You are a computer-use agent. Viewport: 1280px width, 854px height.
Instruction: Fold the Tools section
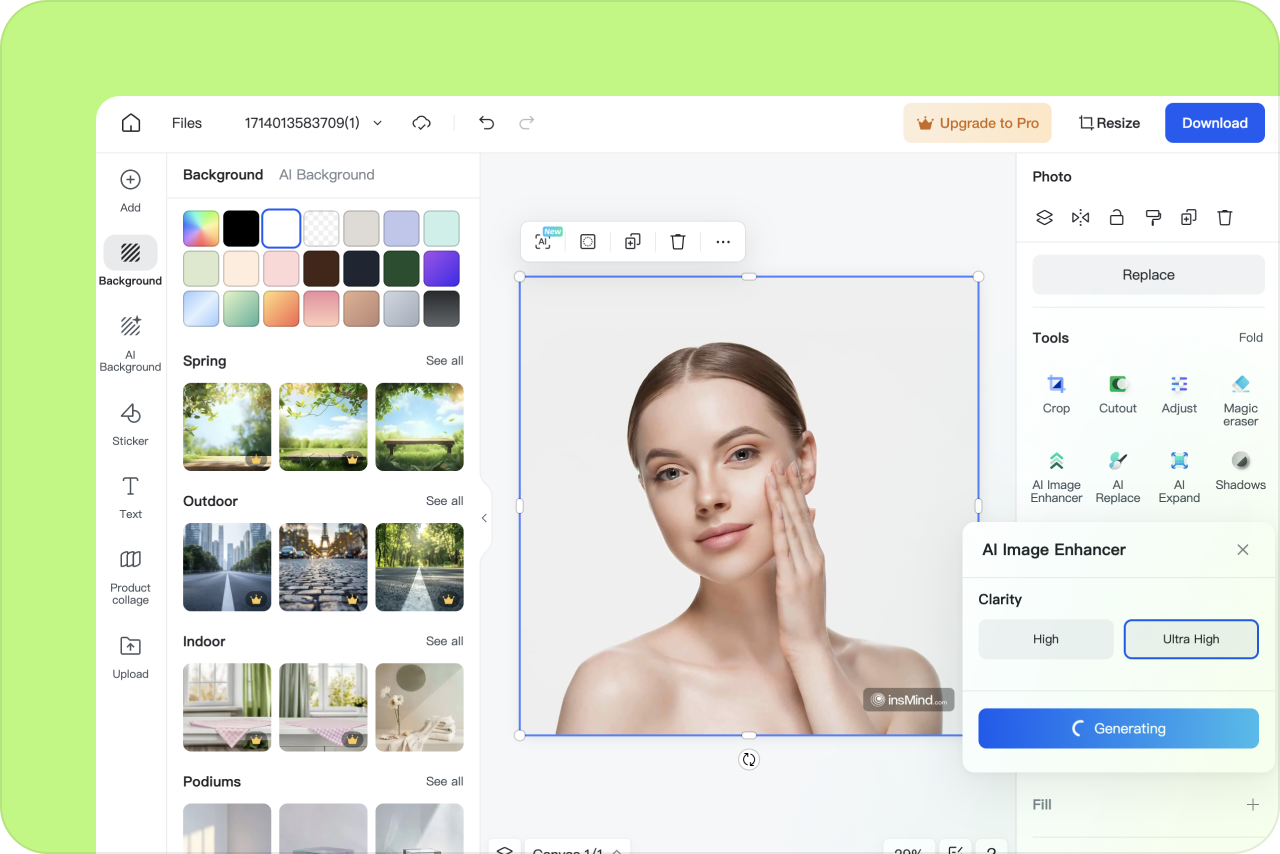pyautogui.click(x=1251, y=338)
